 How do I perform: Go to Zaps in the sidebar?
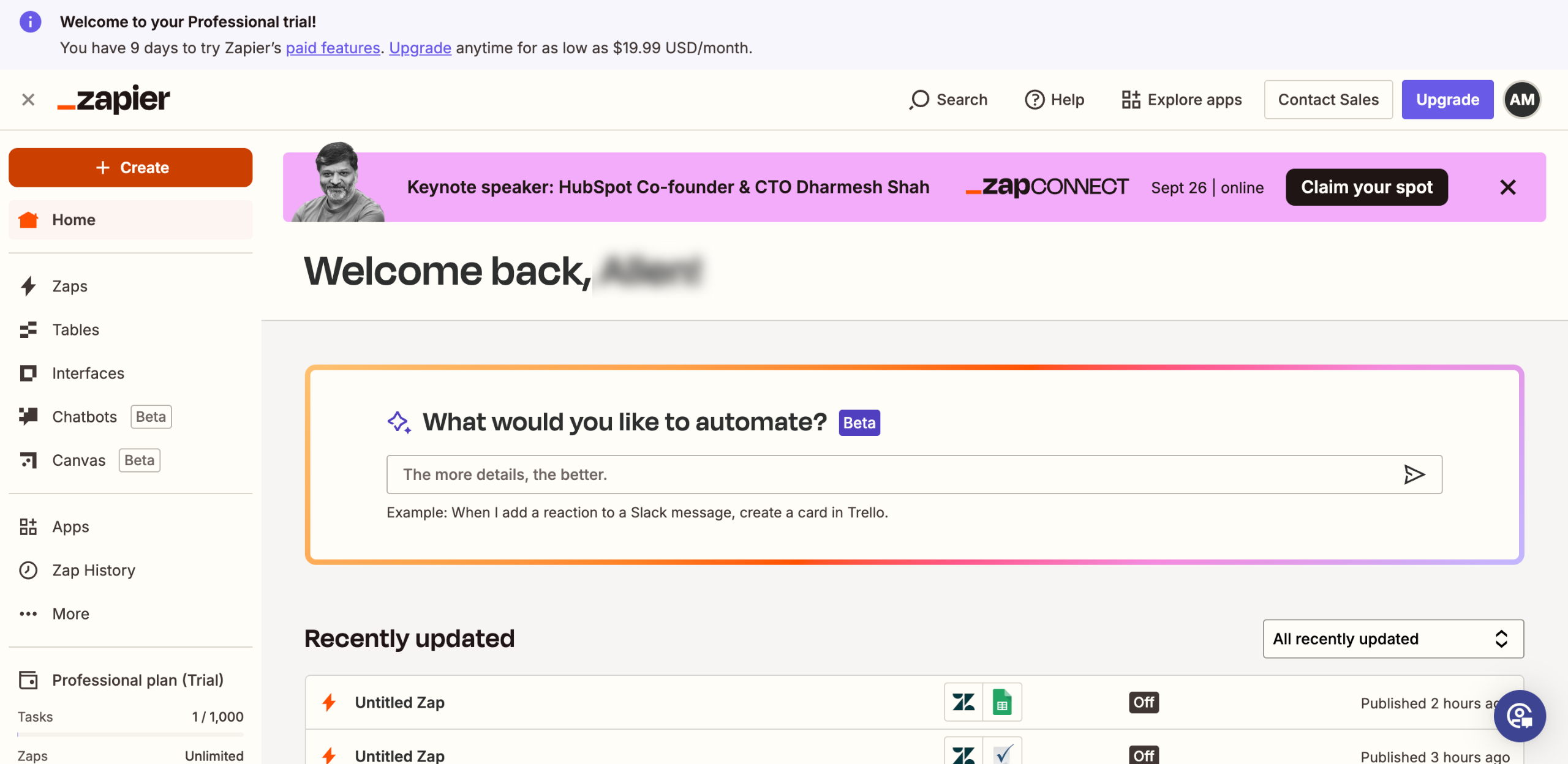click(x=69, y=286)
